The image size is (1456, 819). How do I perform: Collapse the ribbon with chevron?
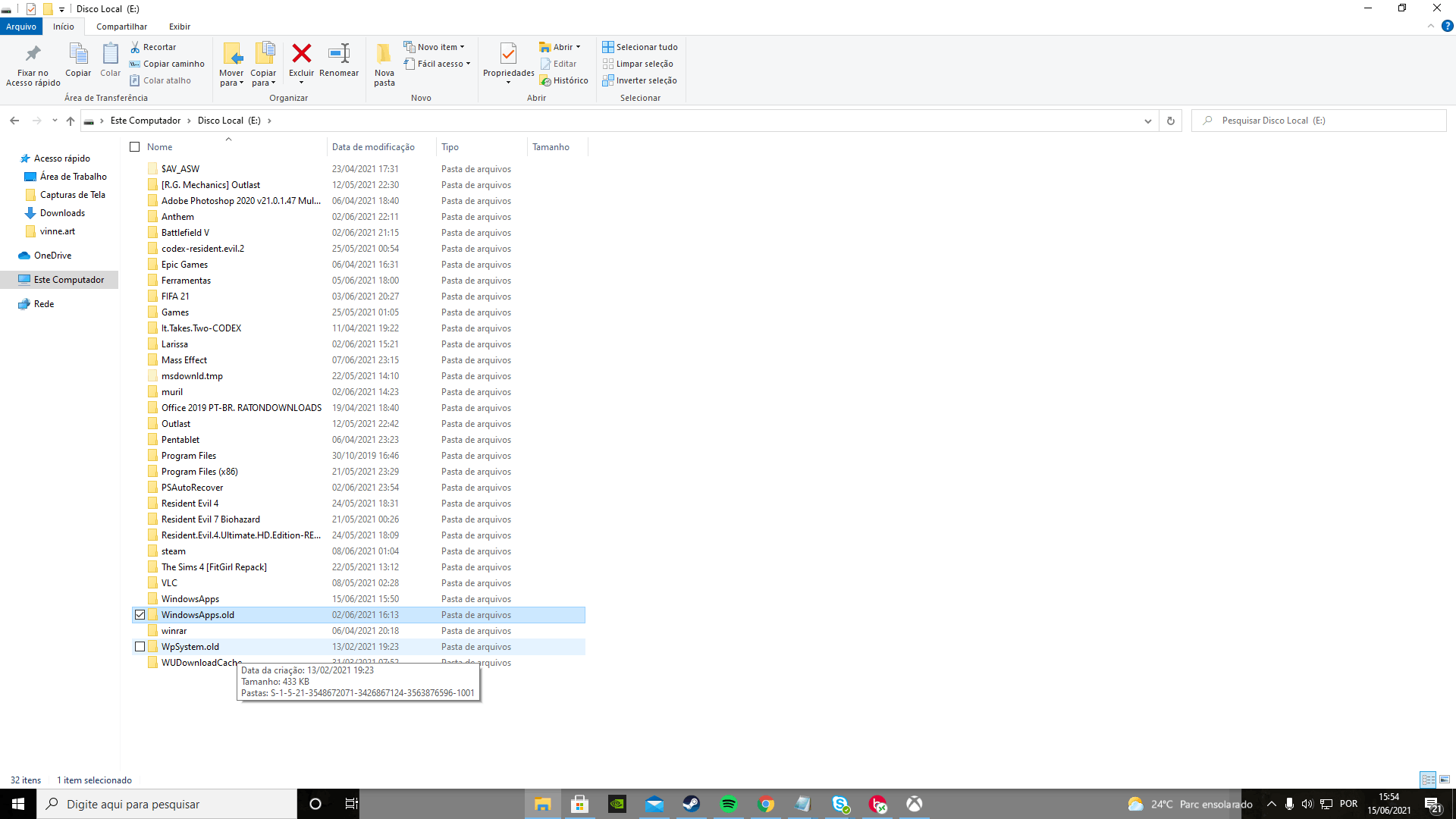pyautogui.click(x=1430, y=26)
